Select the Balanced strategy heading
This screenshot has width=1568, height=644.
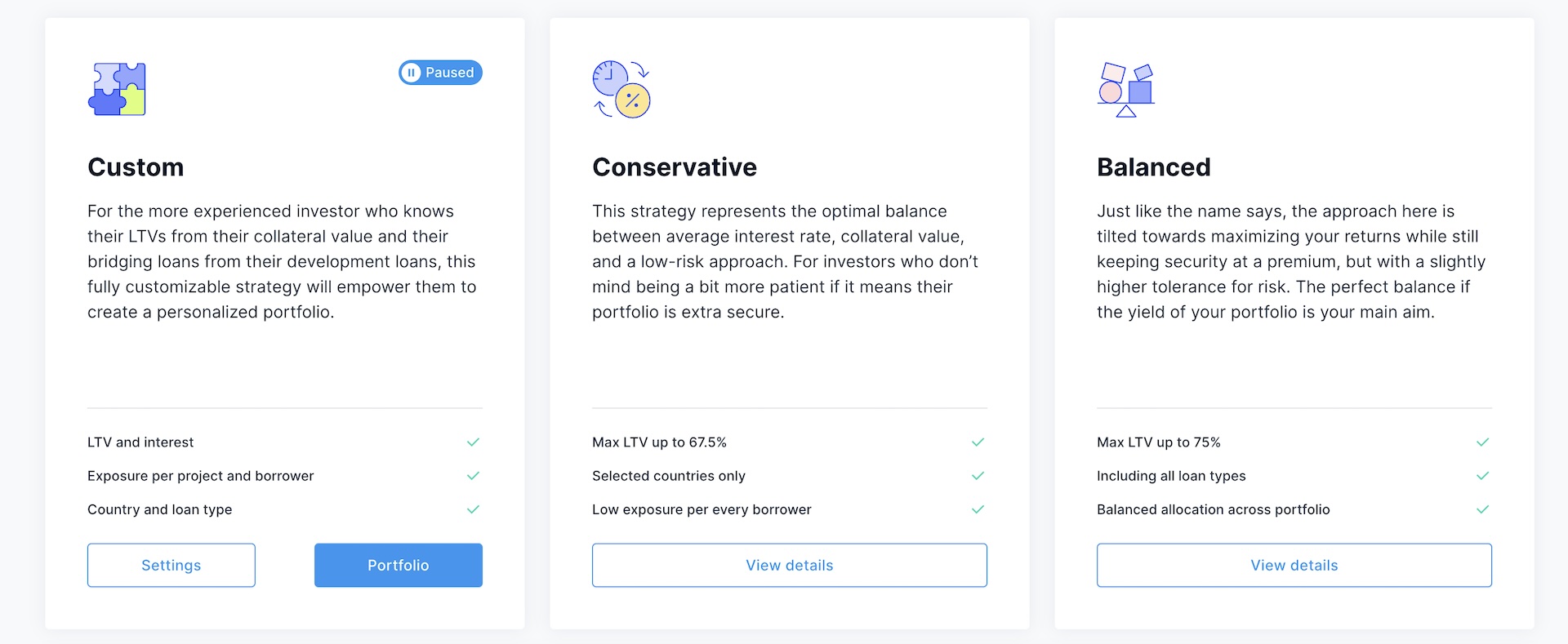tap(1153, 167)
